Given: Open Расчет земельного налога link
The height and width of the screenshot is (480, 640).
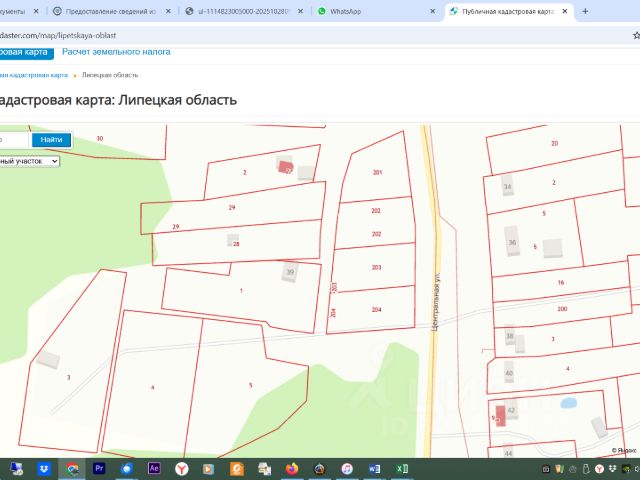Looking at the screenshot, I should pyautogui.click(x=116, y=52).
